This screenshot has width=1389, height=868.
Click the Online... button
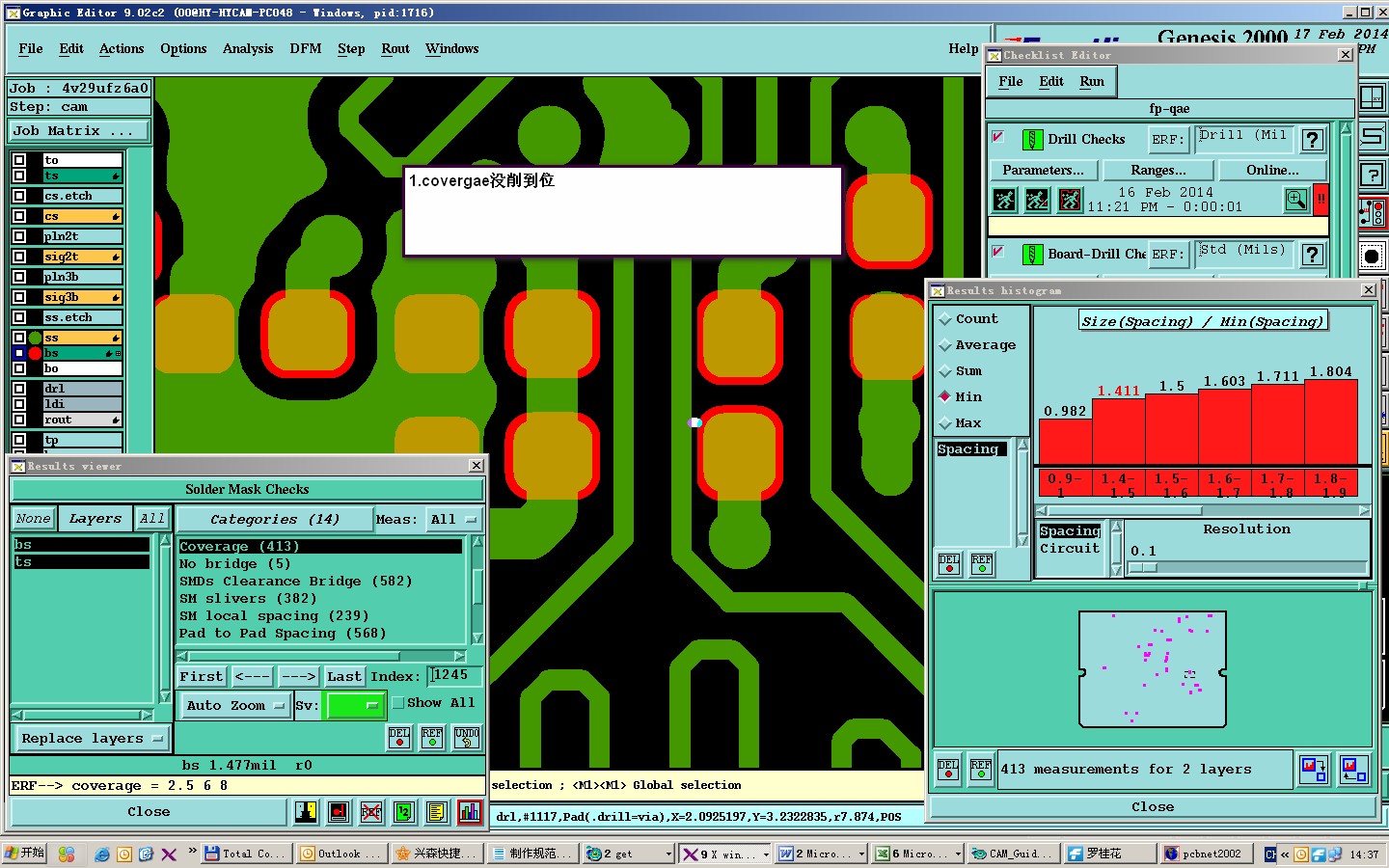1272,170
